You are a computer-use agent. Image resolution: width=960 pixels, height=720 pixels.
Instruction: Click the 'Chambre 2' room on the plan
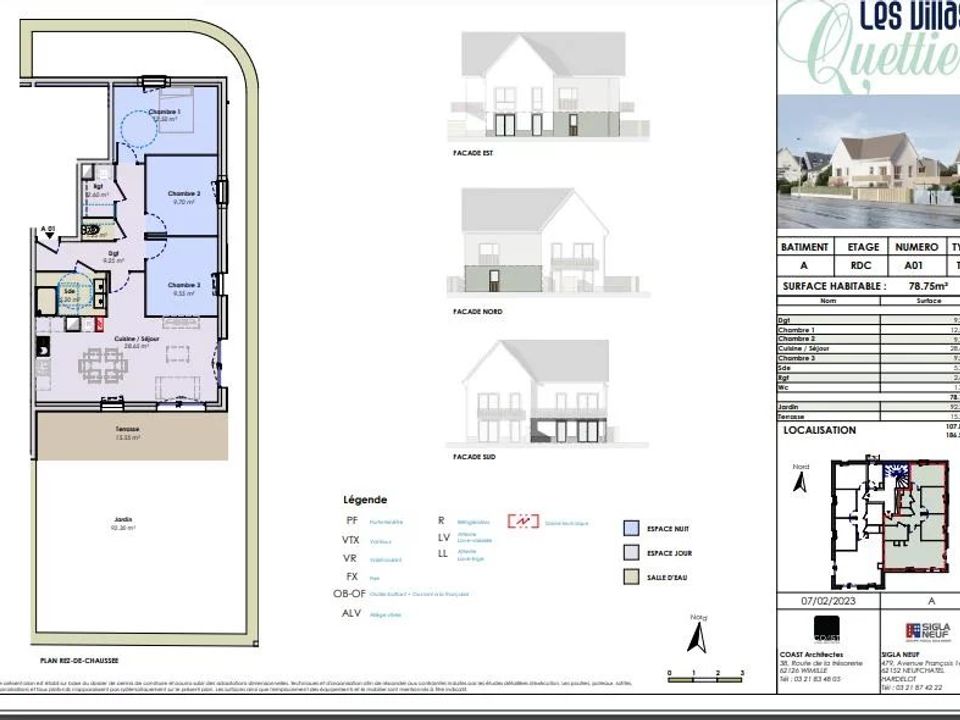(182, 197)
